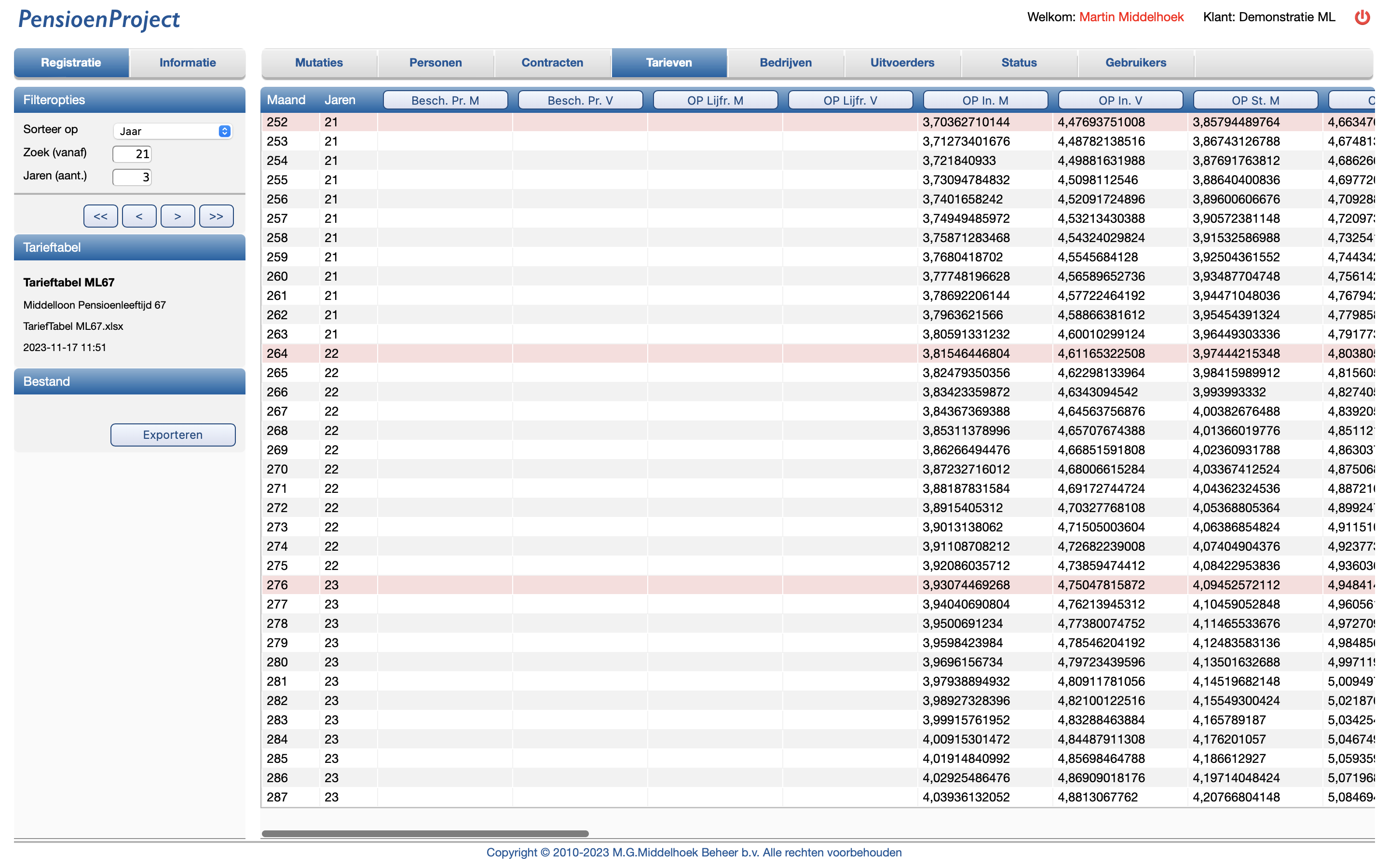Go to previous page with < button
Image resolution: width=1389 pixels, height=868 pixels.
139,217
